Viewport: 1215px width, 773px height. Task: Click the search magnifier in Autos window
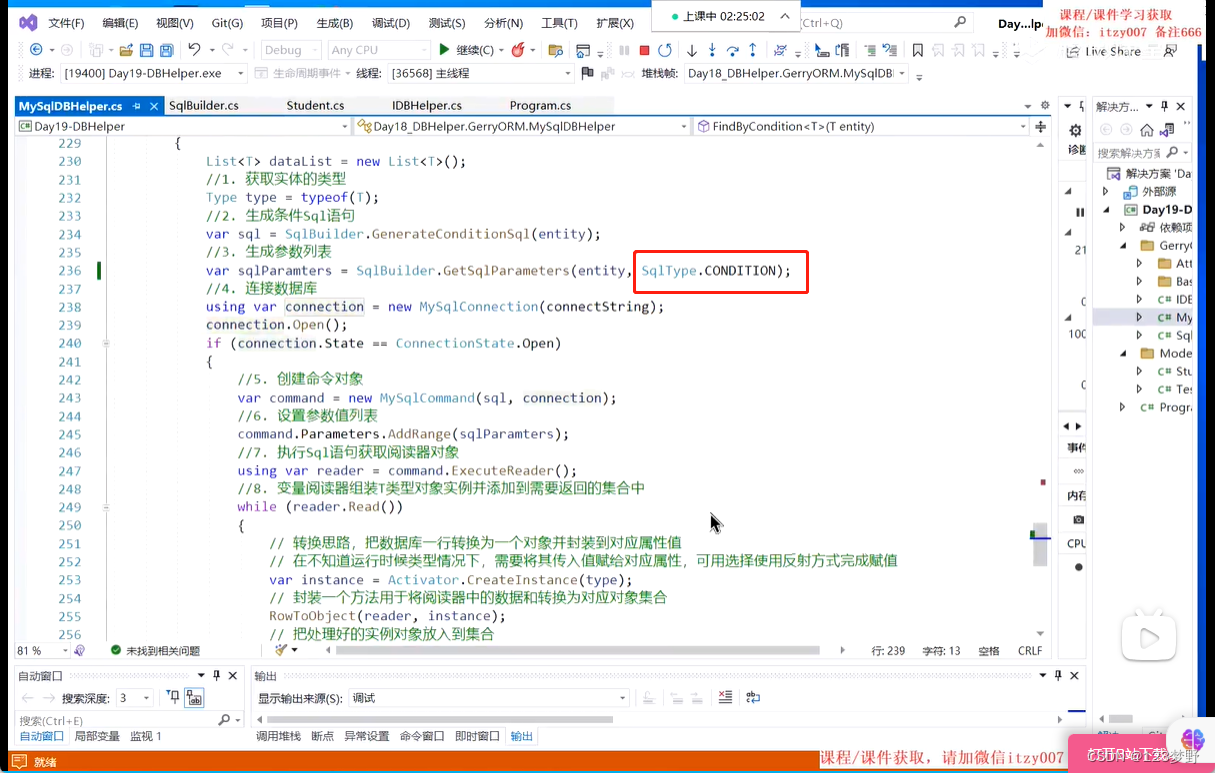coord(224,720)
